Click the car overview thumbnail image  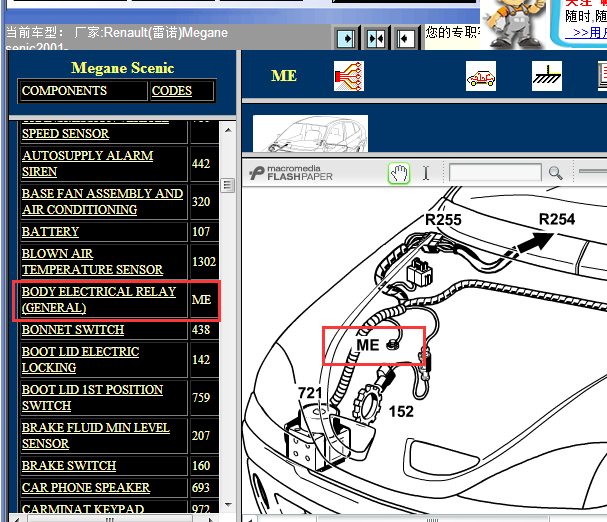click(x=310, y=134)
